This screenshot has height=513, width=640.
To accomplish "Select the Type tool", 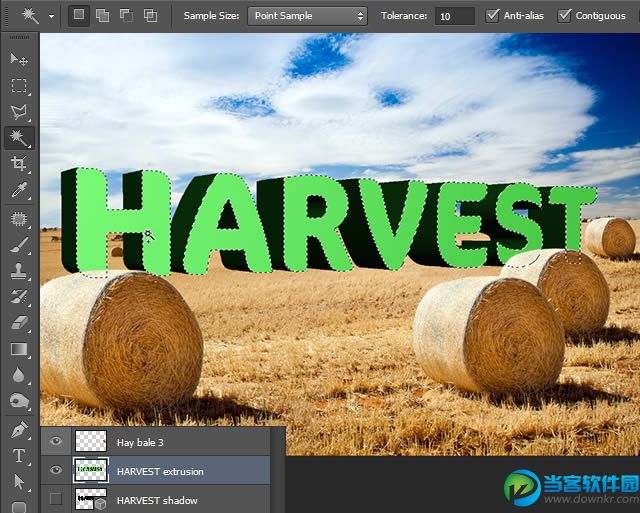I will pos(19,456).
